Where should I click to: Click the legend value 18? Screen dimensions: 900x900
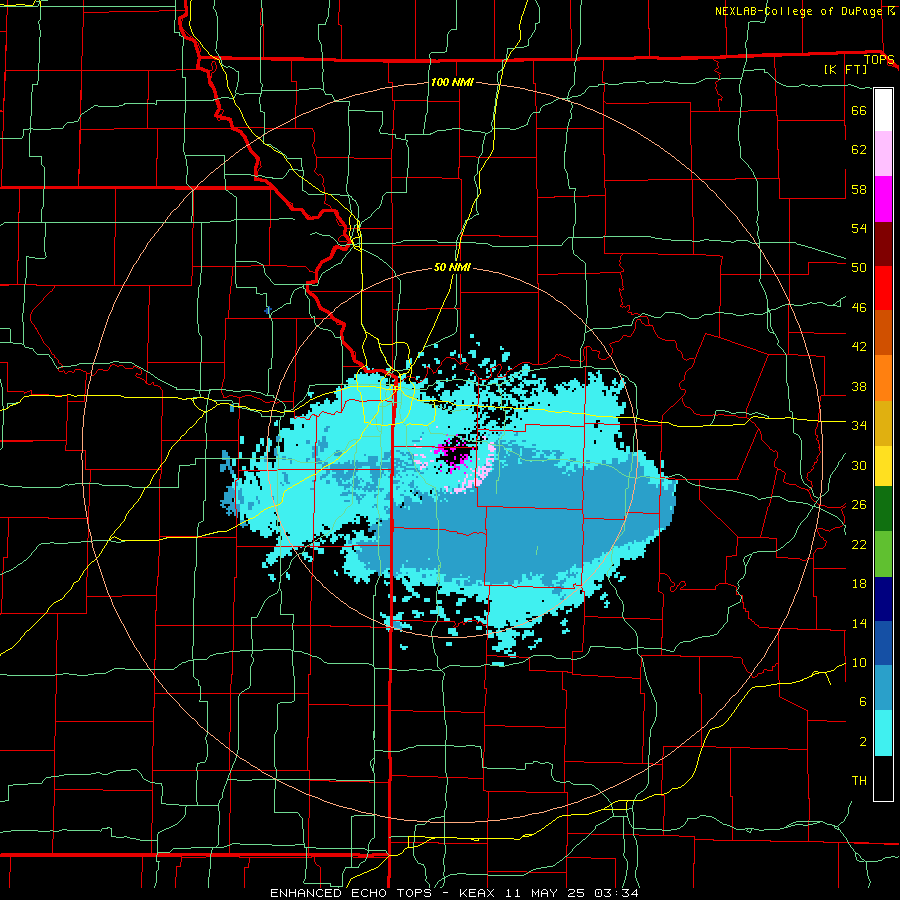click(x=859, y=584)
